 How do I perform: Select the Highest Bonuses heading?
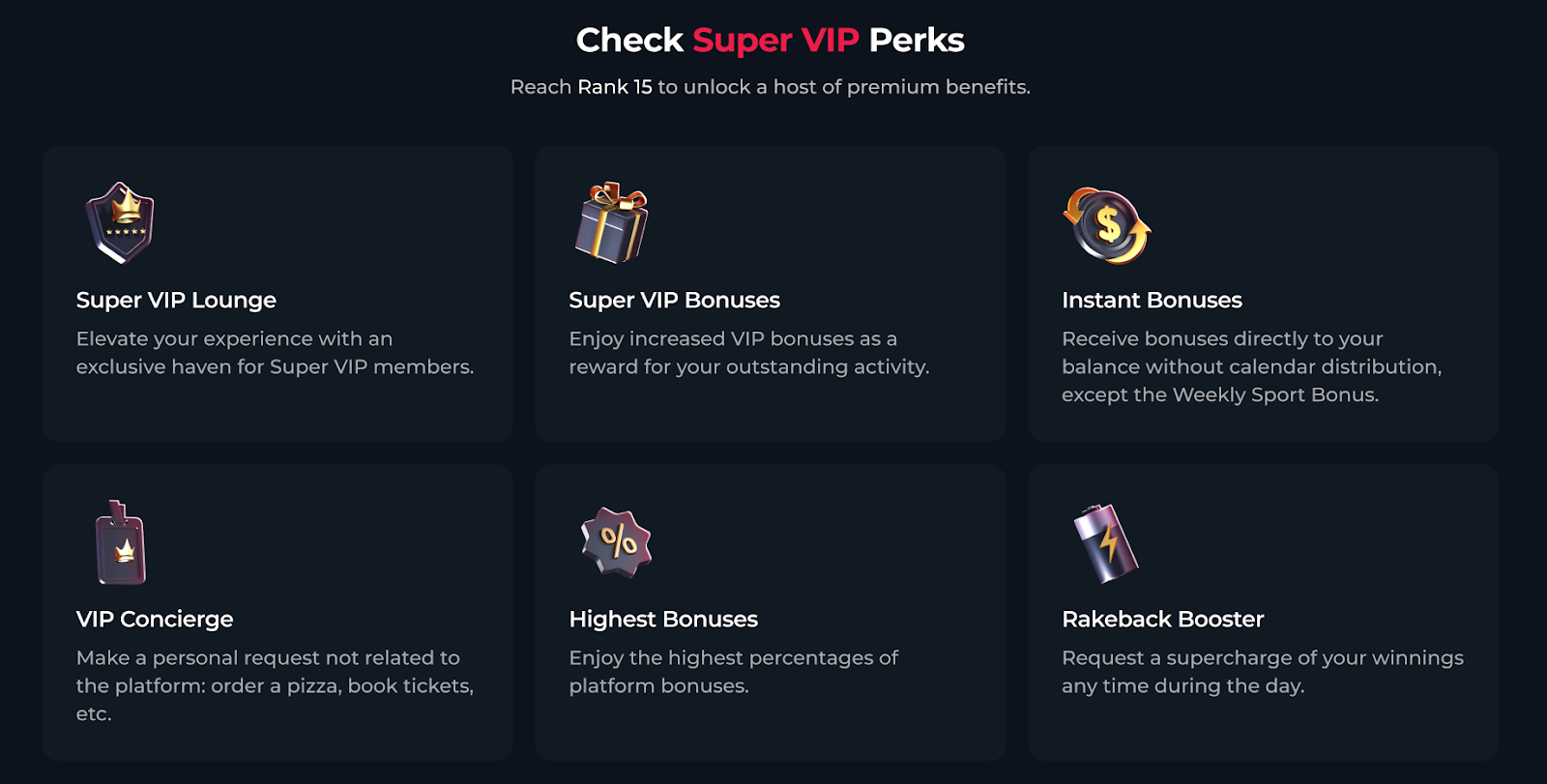pyautogui.click(x=663, y=620)
